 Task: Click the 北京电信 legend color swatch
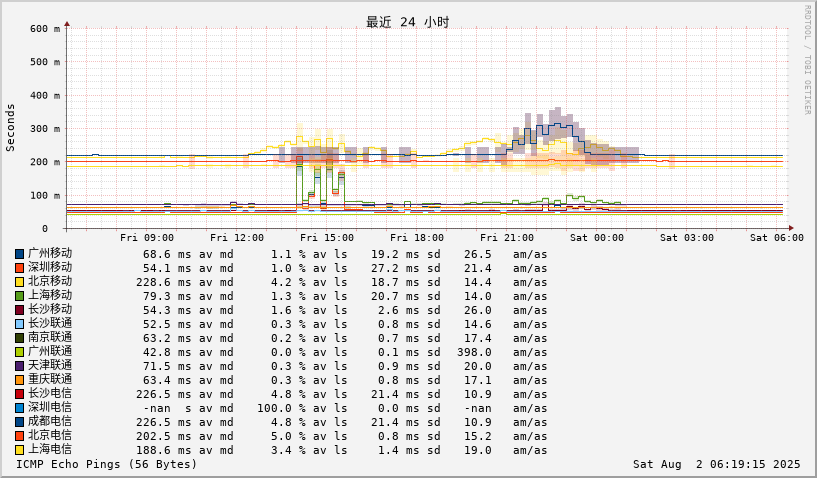tap(19, 436)
